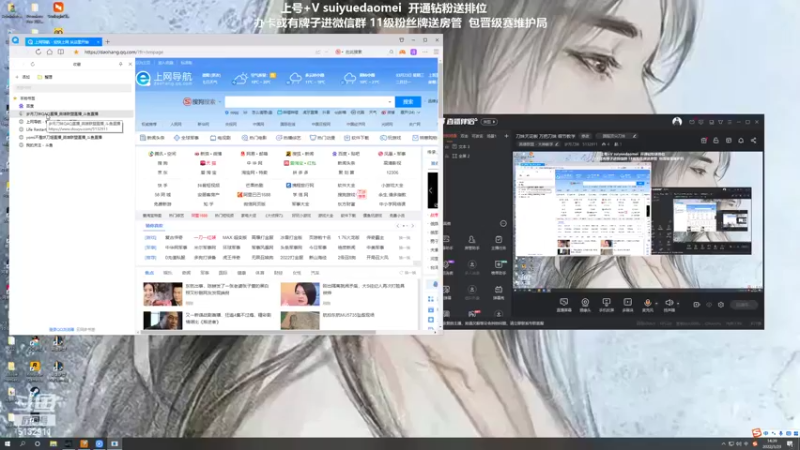Toggle the 麦克风 microphone icon
Viewport: 800px width, 450px height.
tap(647, 305)
